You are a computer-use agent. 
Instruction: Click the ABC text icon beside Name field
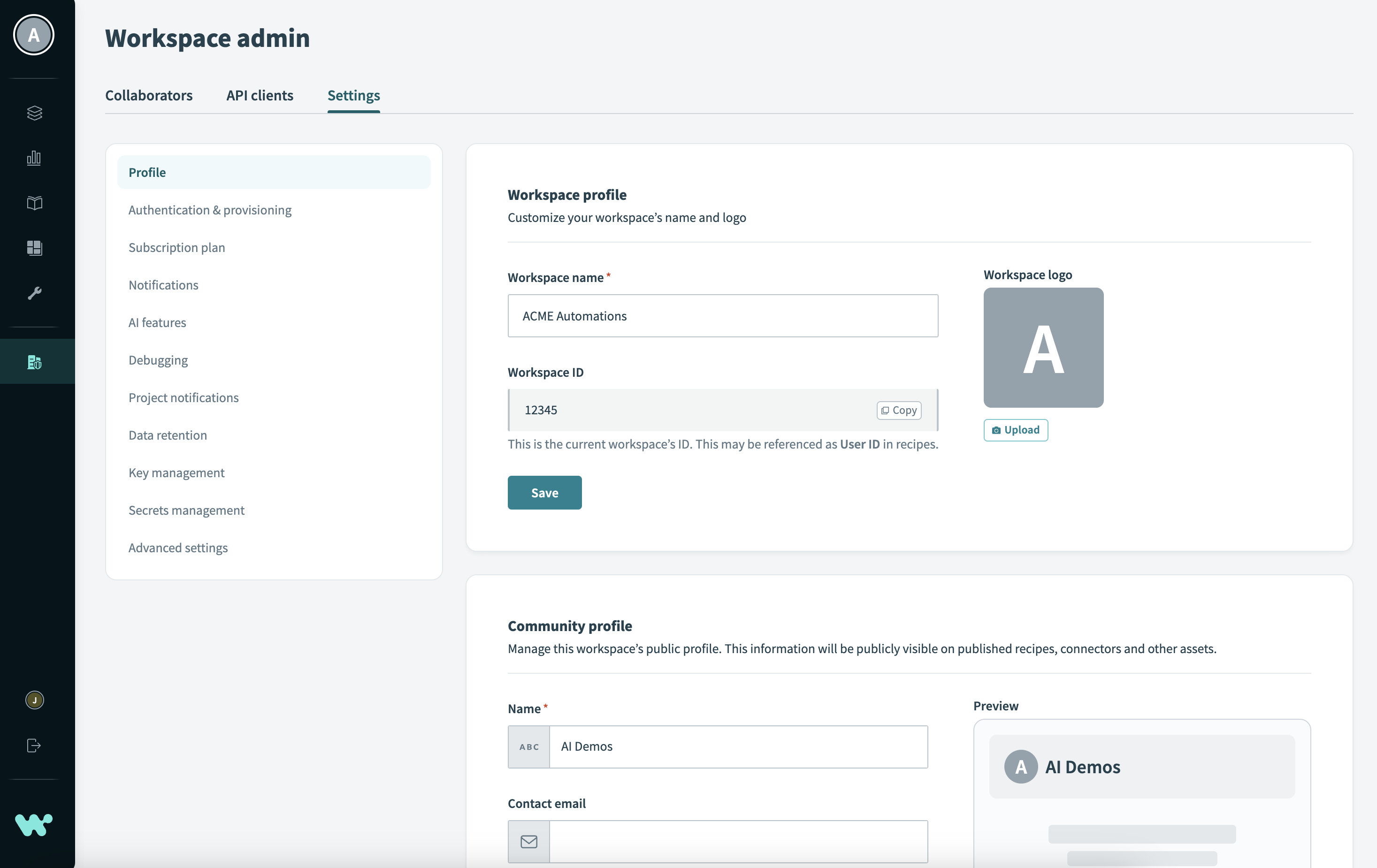pos(529,747)
